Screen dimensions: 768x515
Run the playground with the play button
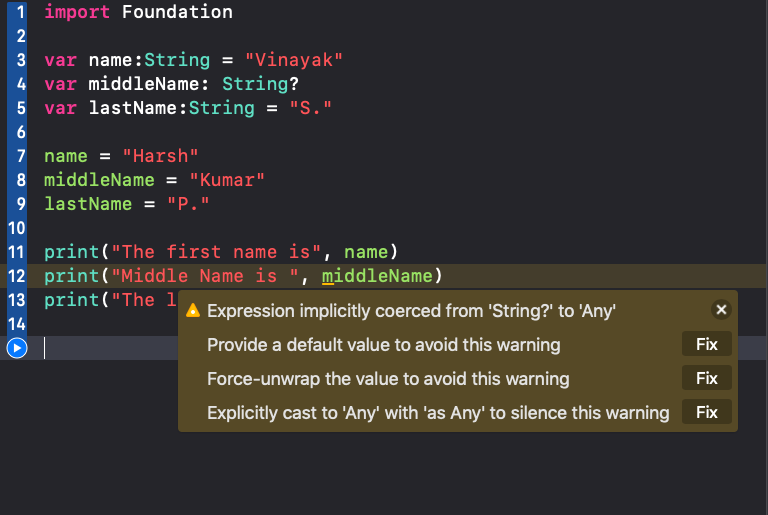(16, 348)
